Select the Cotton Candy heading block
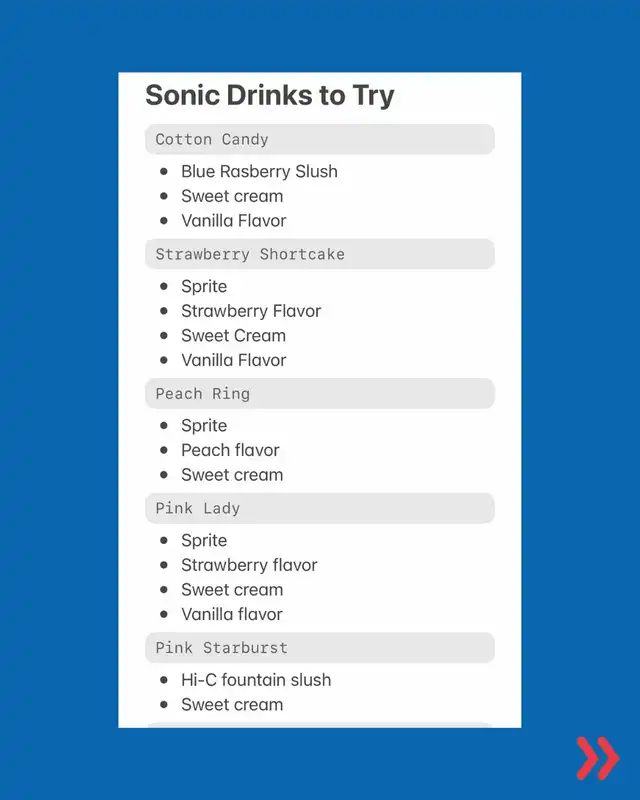This screenshot has height=800, width=640. pyautogui.click(x=320, y=139)
